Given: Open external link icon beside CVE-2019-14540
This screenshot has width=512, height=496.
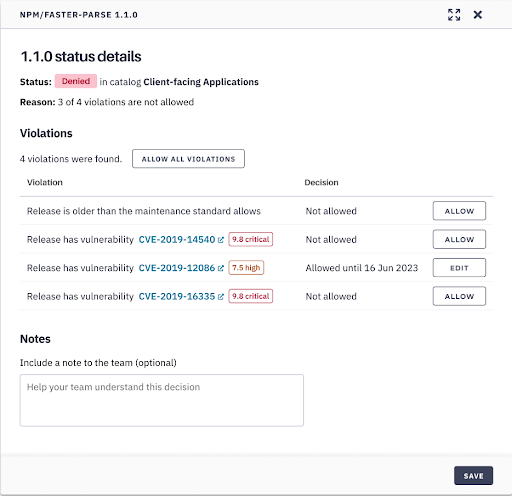Looking at the screenshot, I should click(x=221, y=240).
